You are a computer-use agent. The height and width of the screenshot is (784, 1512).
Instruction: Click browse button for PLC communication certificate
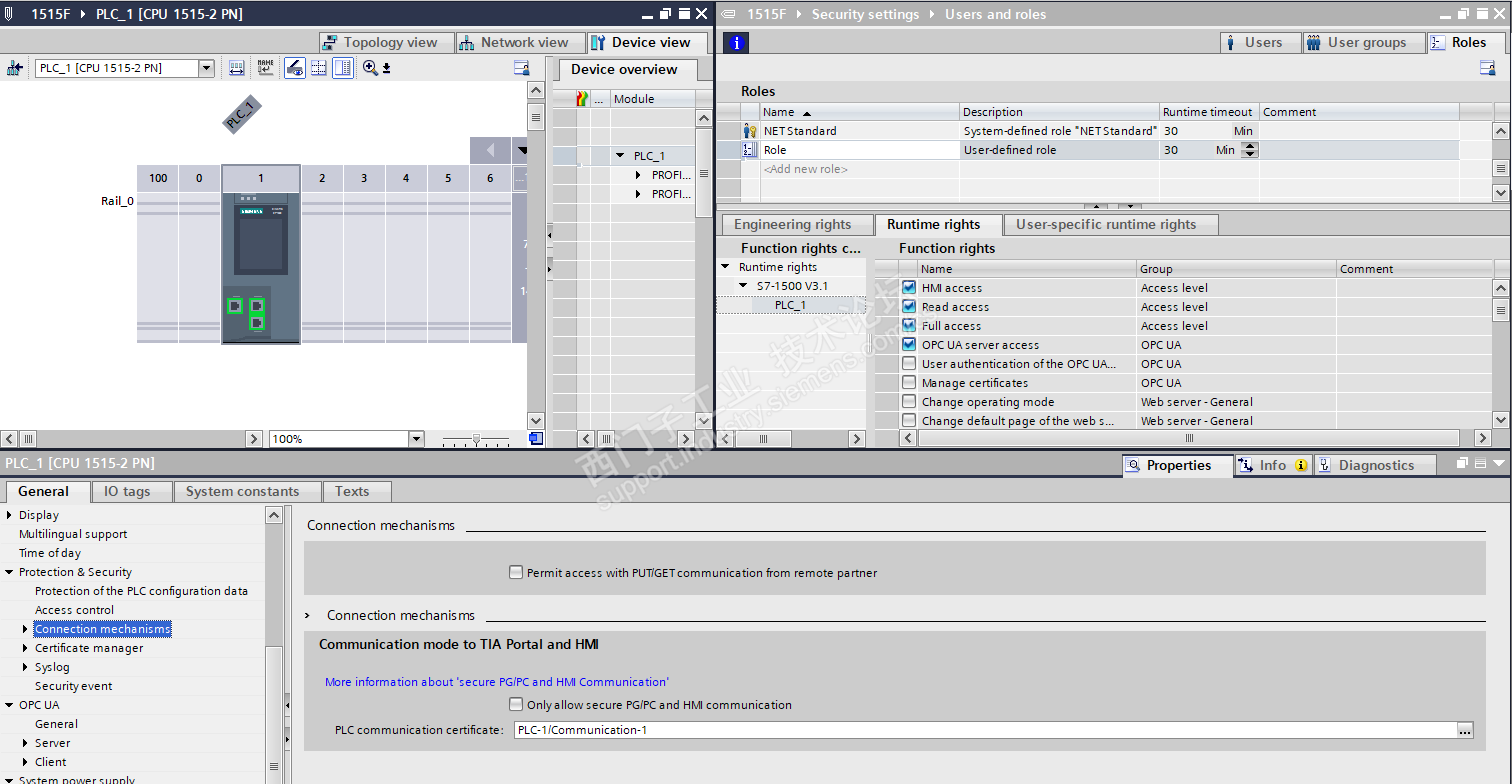coord(1465,730)
